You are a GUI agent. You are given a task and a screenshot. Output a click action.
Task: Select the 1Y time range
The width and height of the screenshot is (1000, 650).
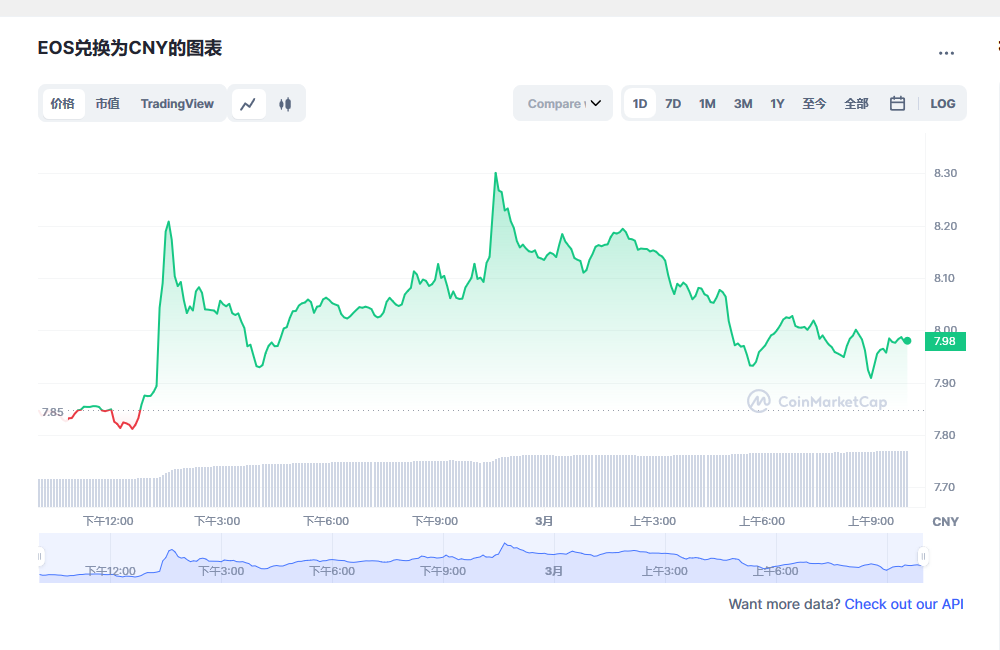coord(777,103)
